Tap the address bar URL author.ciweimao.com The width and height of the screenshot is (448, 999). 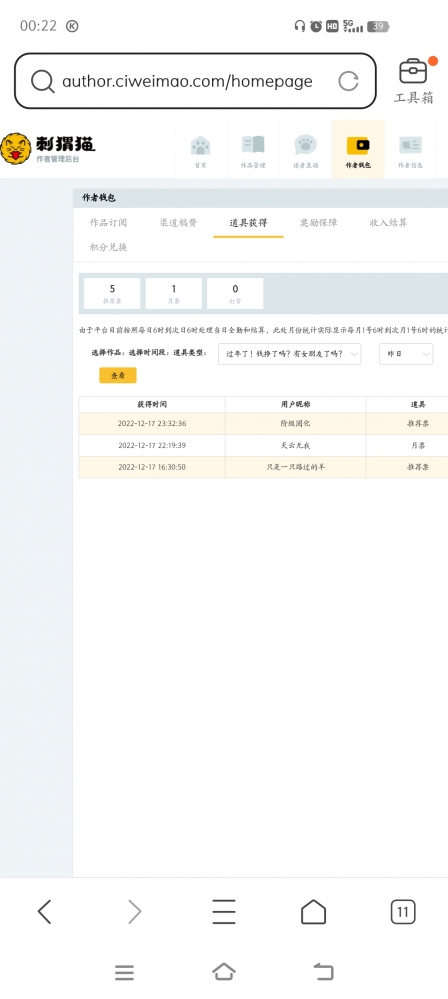point(187,82)
